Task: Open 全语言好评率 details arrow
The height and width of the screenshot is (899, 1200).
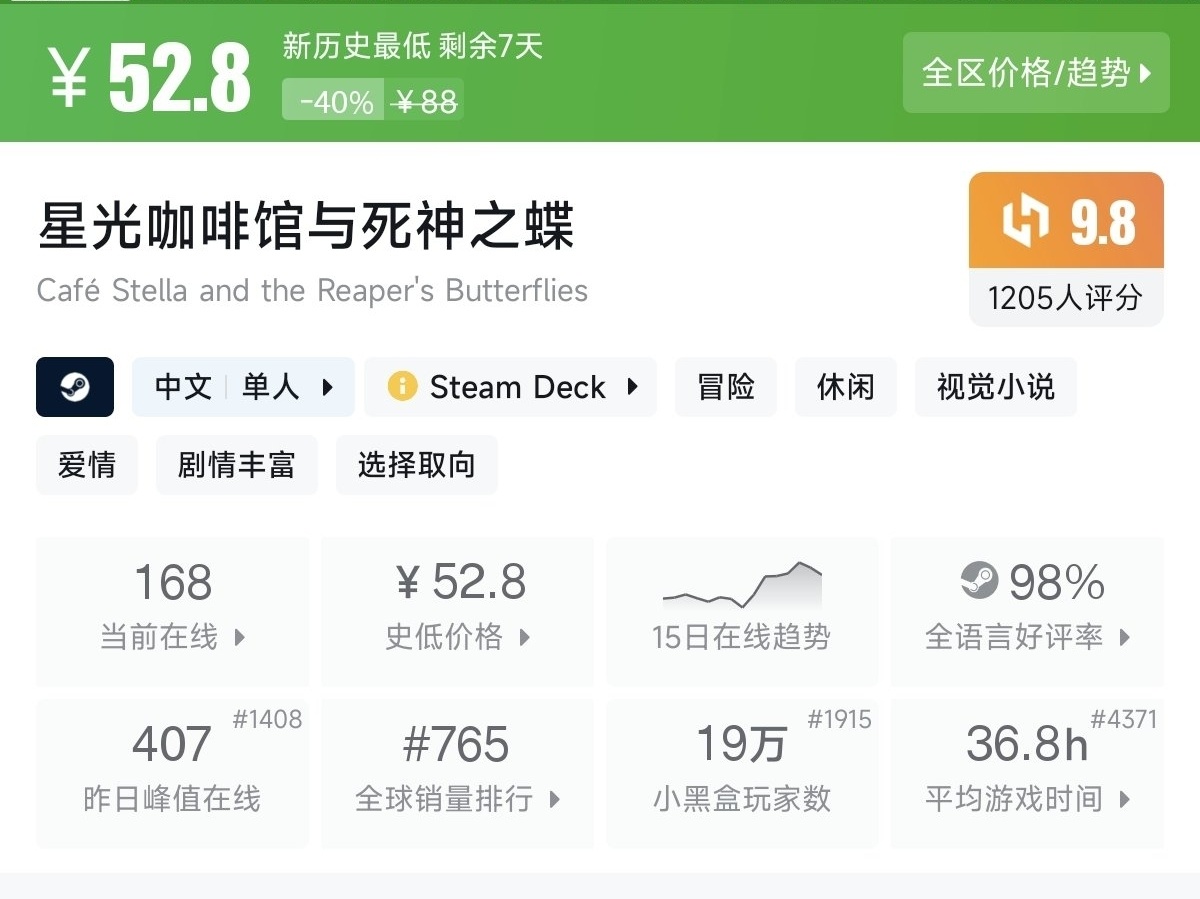Action: pyautogui.click(x=1125, y=637)
